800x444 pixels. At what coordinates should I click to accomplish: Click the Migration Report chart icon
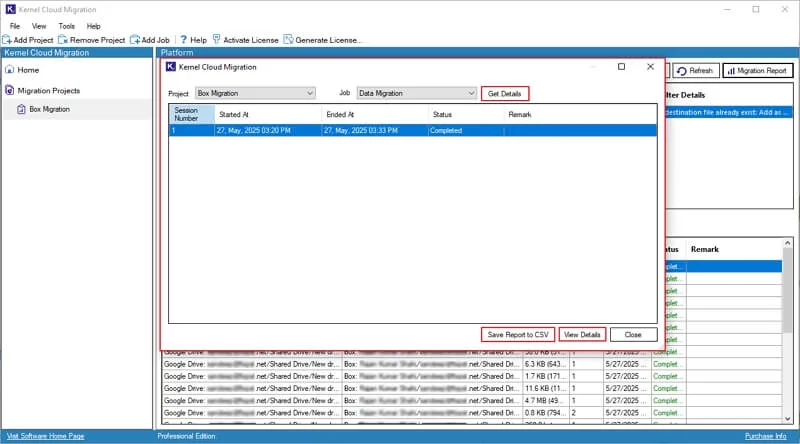tap(731, 71)
